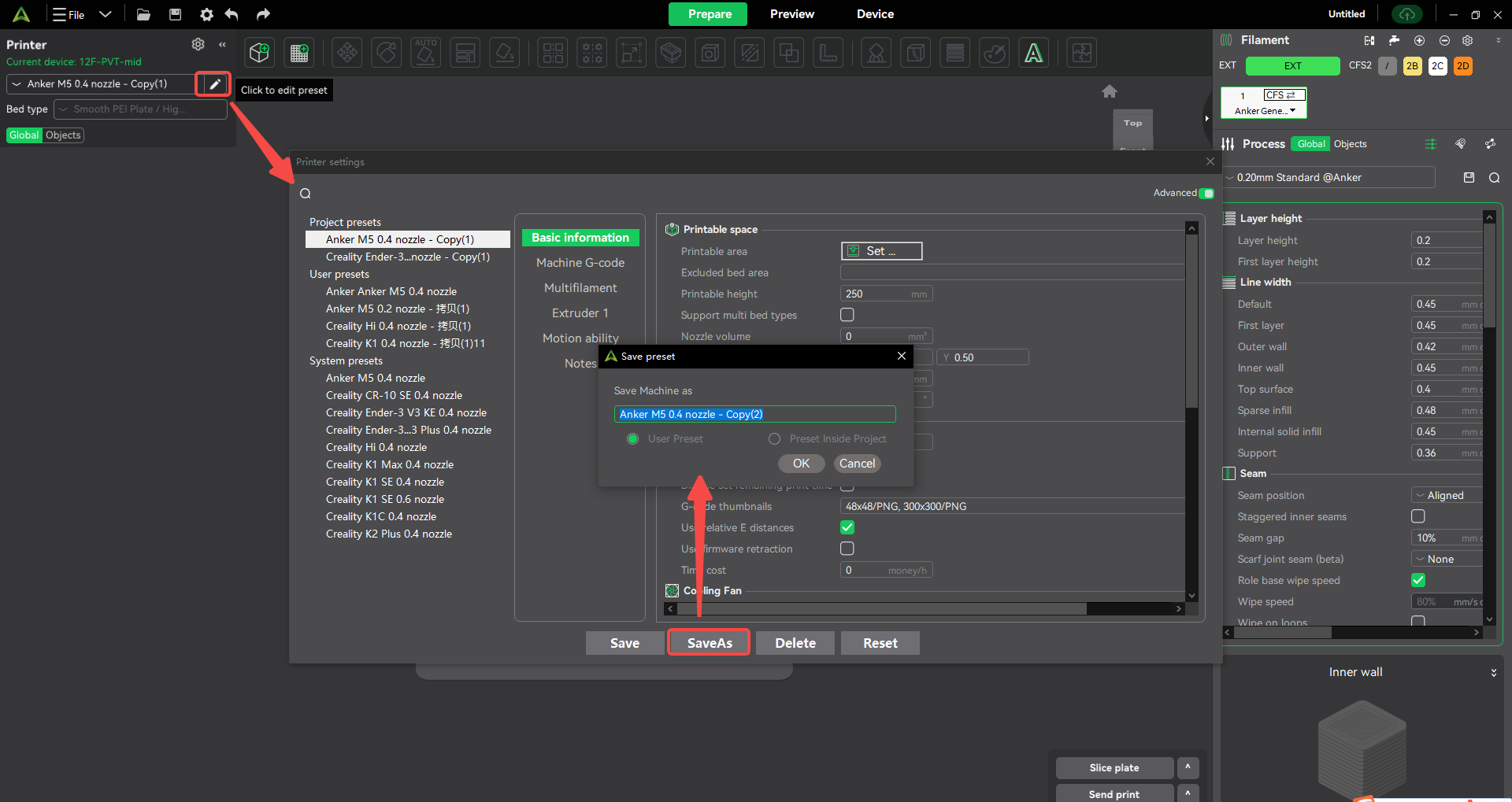
Task: Open the Seam position Aligned dropdown
Action: pos(1447,495)
